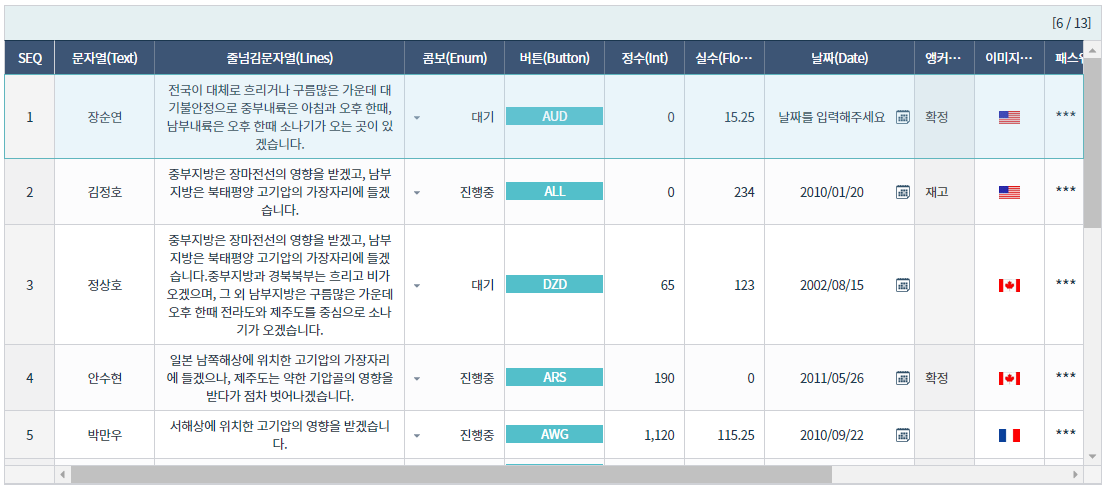
Task: Click the 234 float cell
Action: click(724, 191)
